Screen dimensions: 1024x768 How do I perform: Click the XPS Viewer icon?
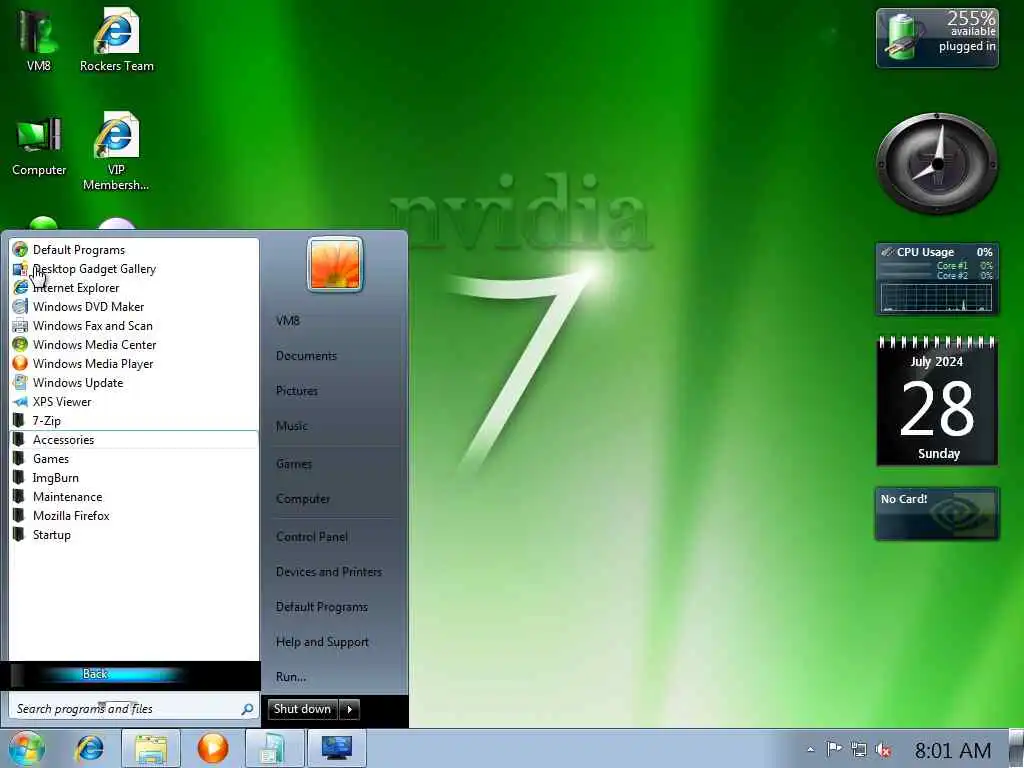[x=20, y=402]
